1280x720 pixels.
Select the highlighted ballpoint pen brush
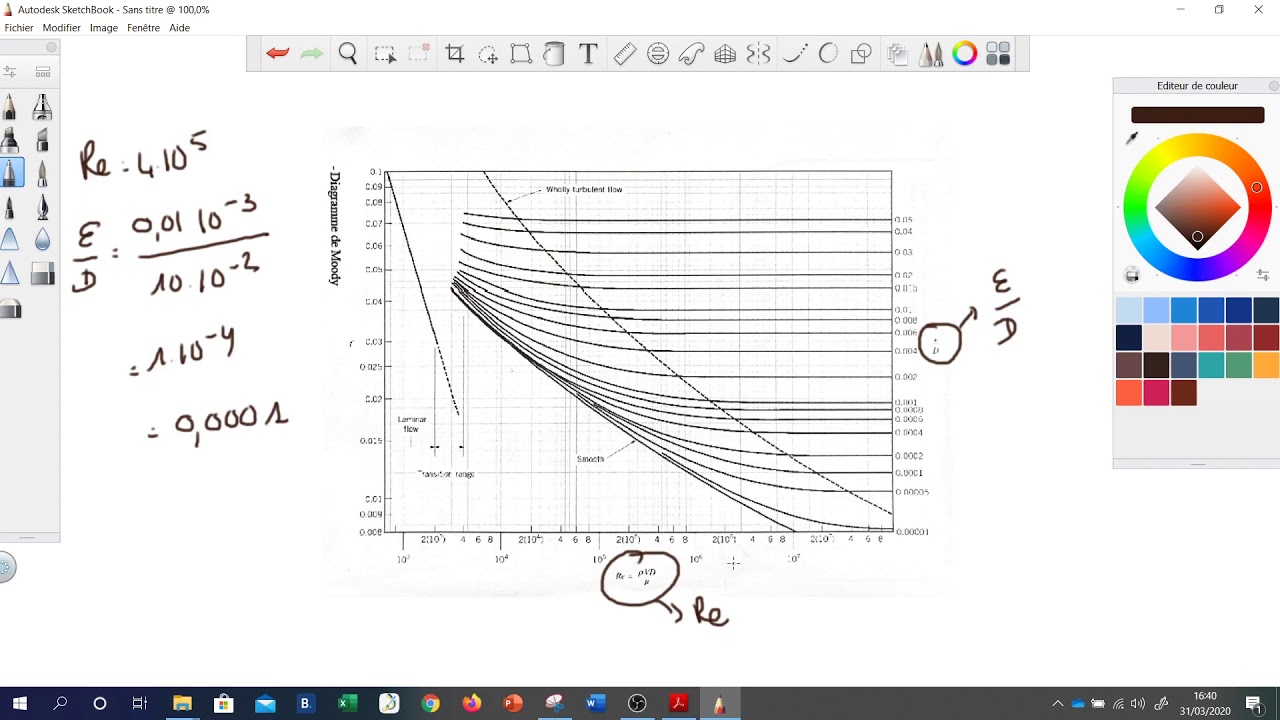tap(11, 172)
